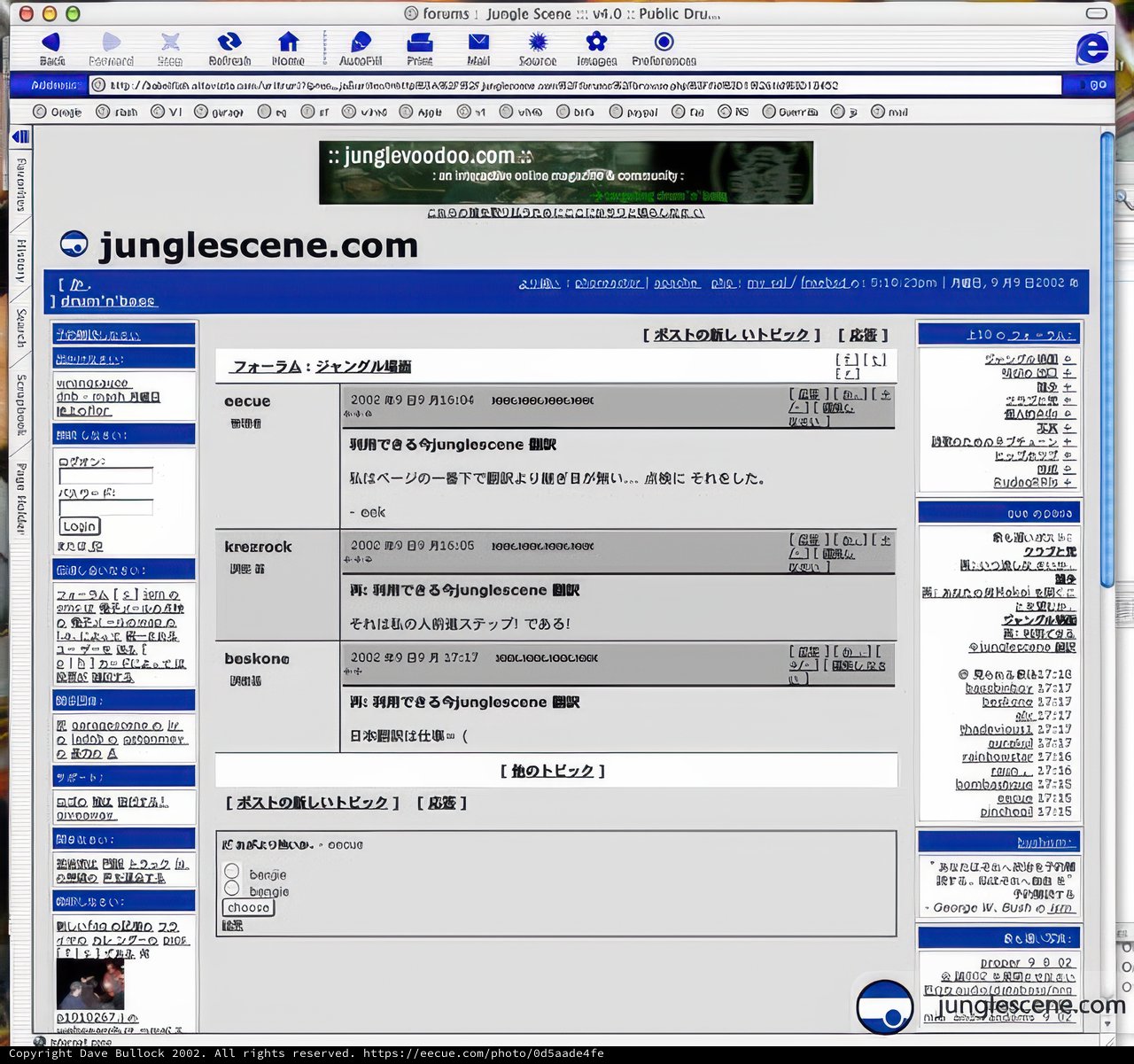Focus the password input field
This screenshot has width=1134, height=1064.
coord(105,508)
